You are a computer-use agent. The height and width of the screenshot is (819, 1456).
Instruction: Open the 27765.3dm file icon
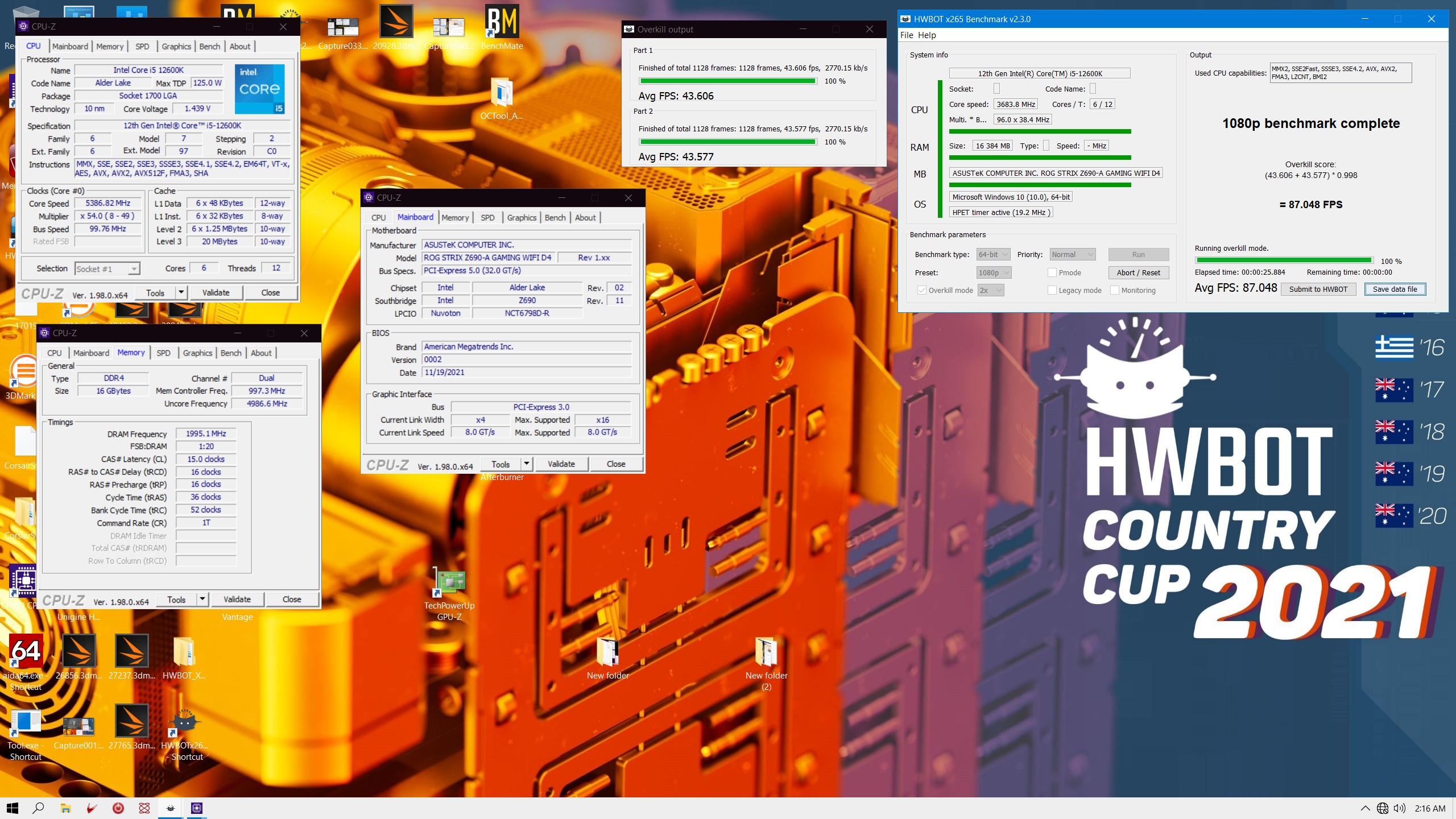(131, 727)
